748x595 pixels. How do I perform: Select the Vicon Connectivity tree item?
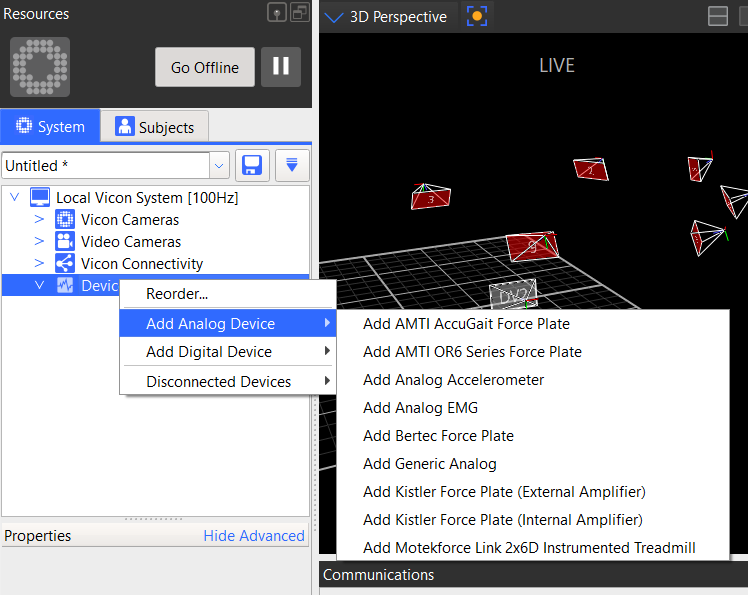(142, 263)
